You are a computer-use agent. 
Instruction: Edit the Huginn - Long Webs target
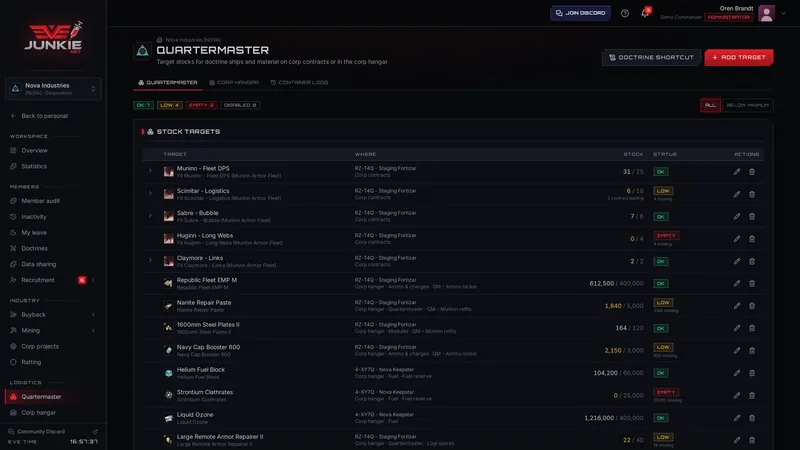click(x=737, y=239)
